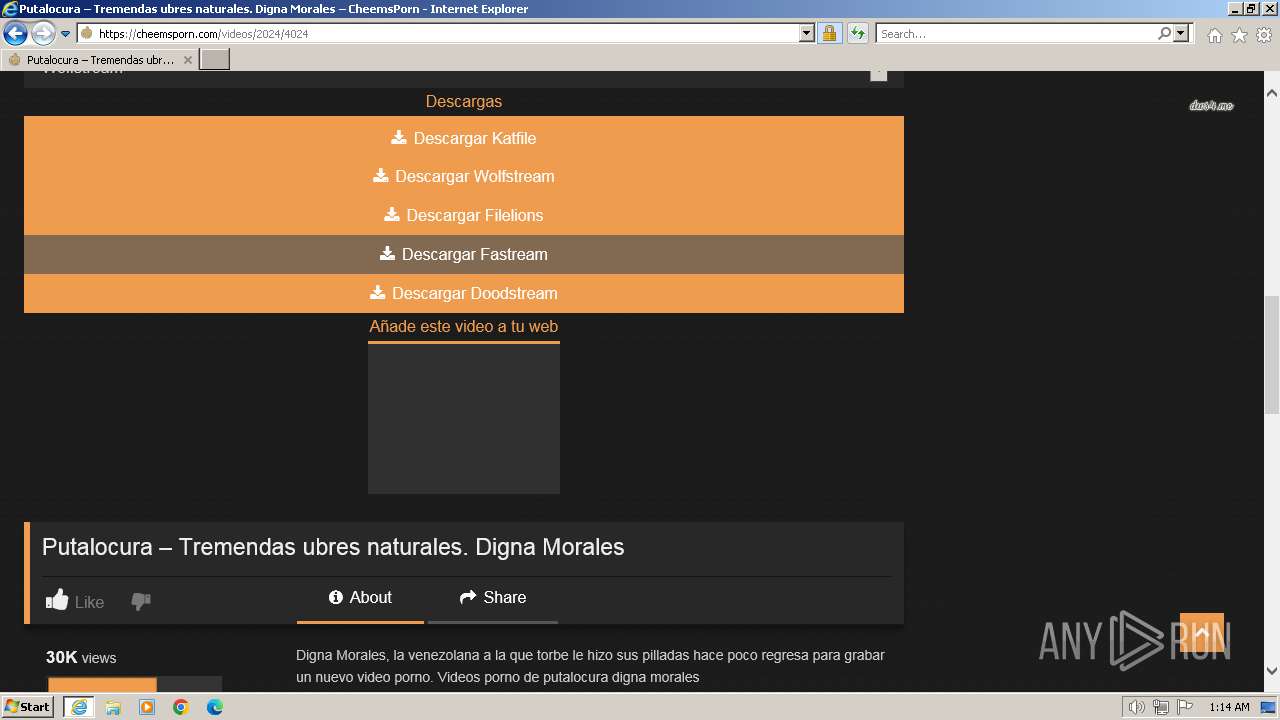1280x720 pixels.
Task: Click Descargar Filelions download link
Action: (464, 215)
